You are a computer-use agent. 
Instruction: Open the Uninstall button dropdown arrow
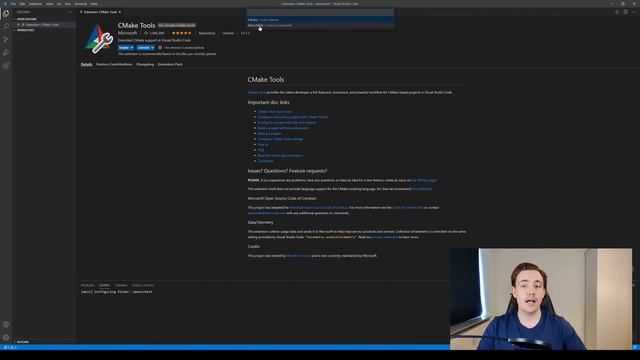(x=152, y=48)
